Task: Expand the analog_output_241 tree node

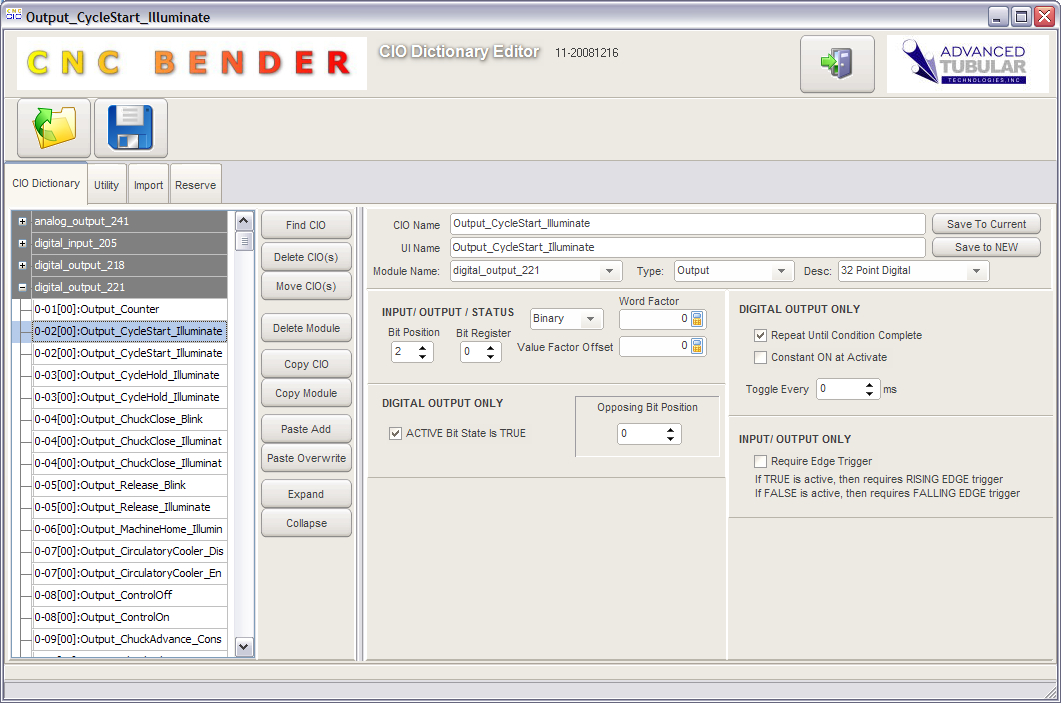Action: (22, 221)
